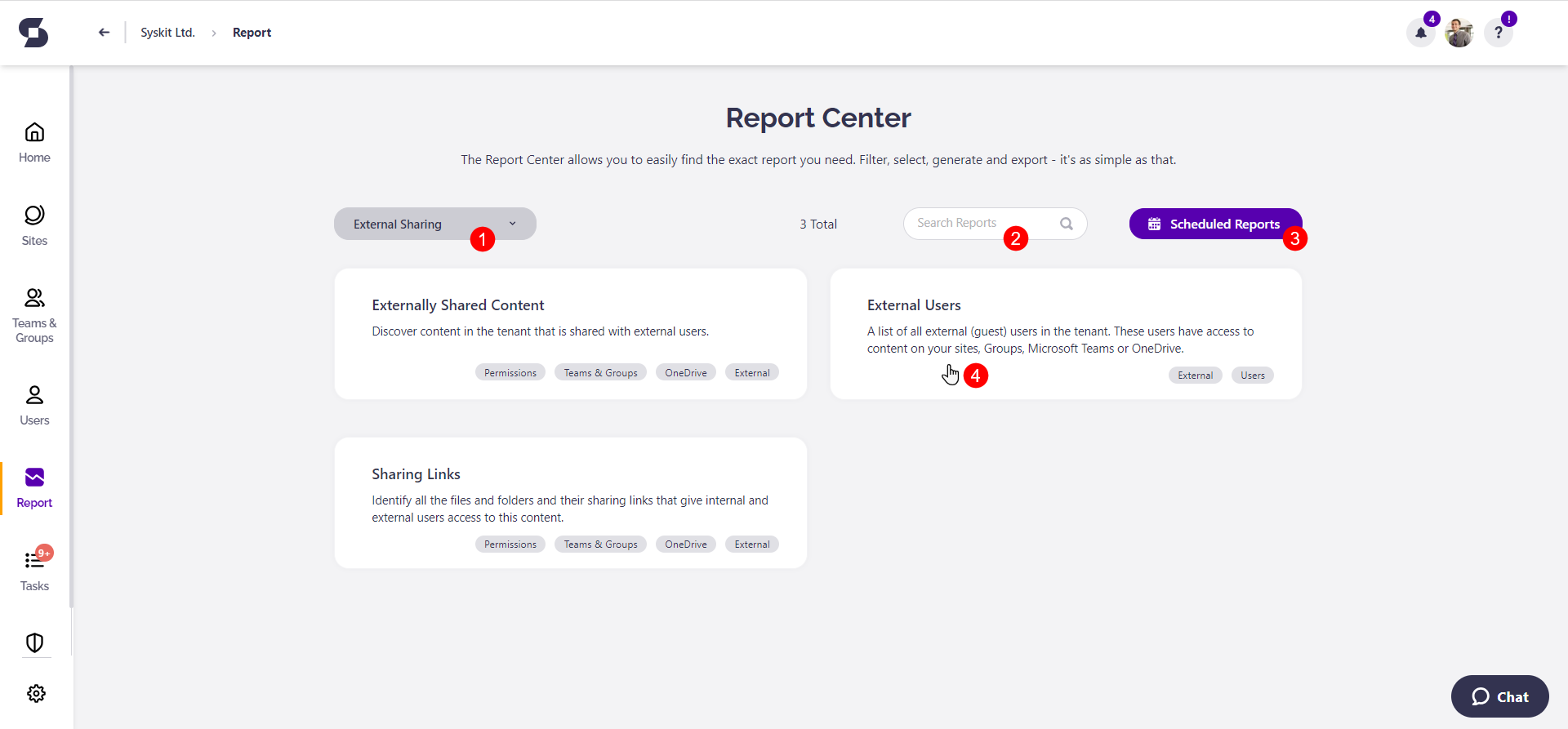Click the Syskit Ltd. breadcrumb

tap(167, 33)
